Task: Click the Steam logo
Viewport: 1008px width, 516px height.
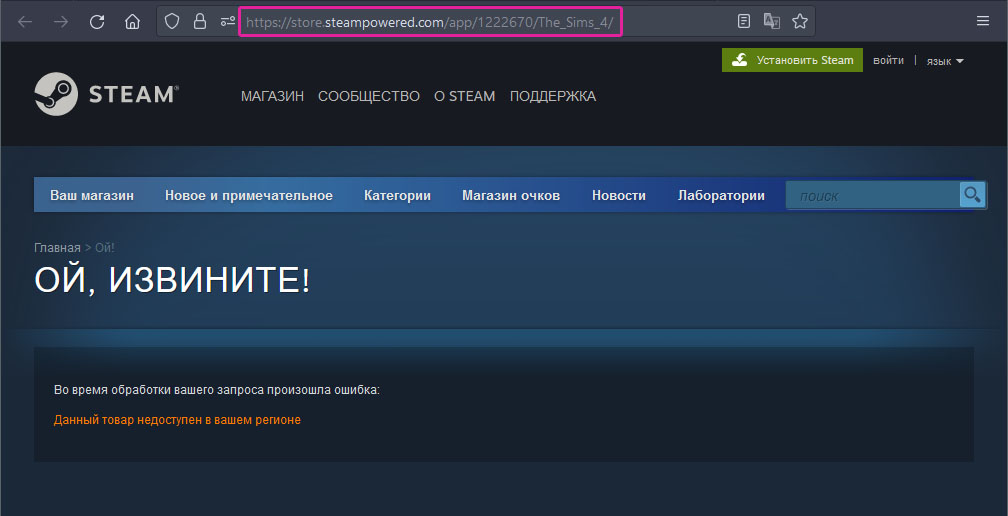Action: (x=106, y=95)
